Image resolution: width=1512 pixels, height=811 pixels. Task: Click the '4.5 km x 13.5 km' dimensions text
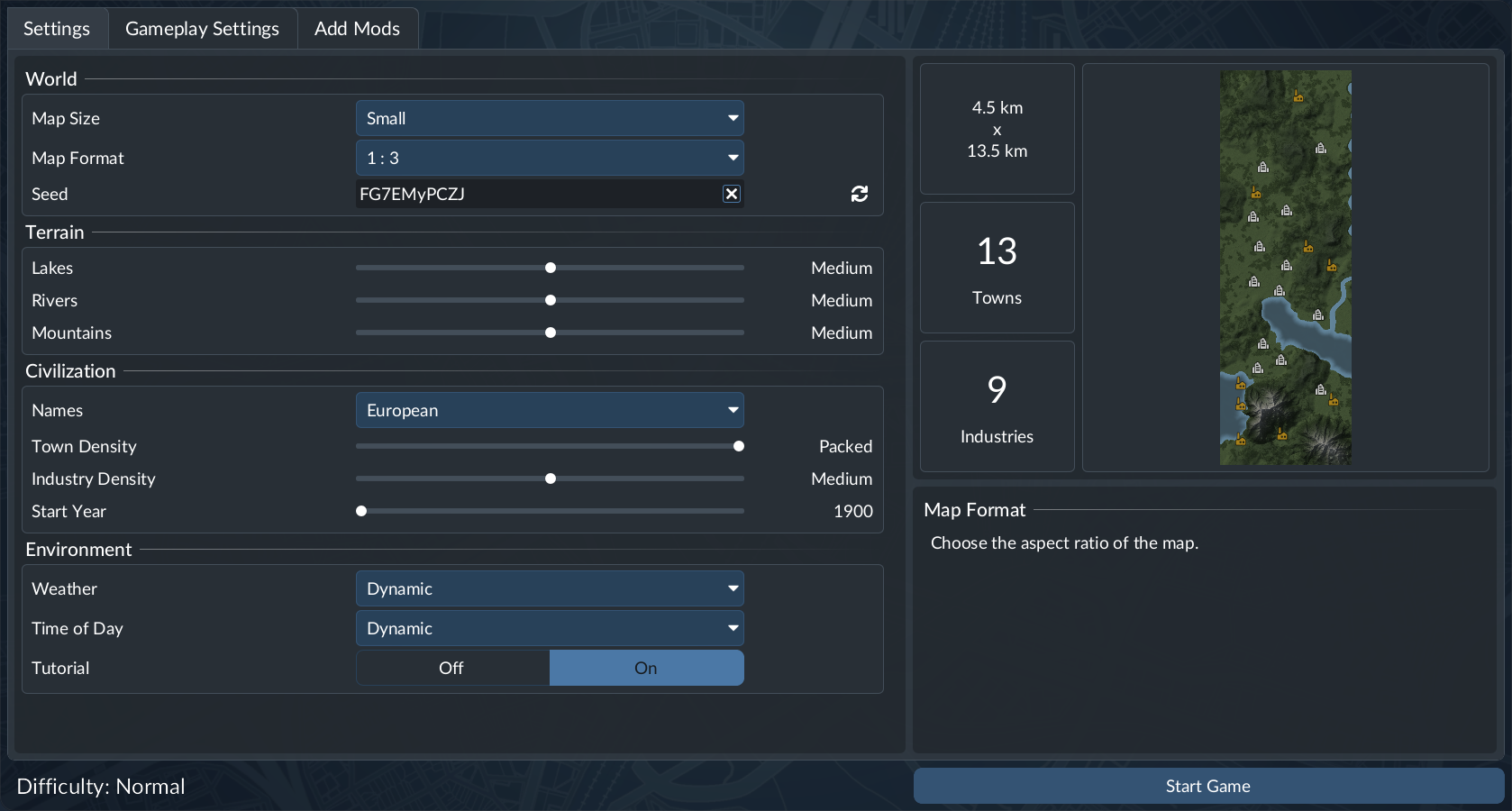pyautogui.click(x=997, y=129)
